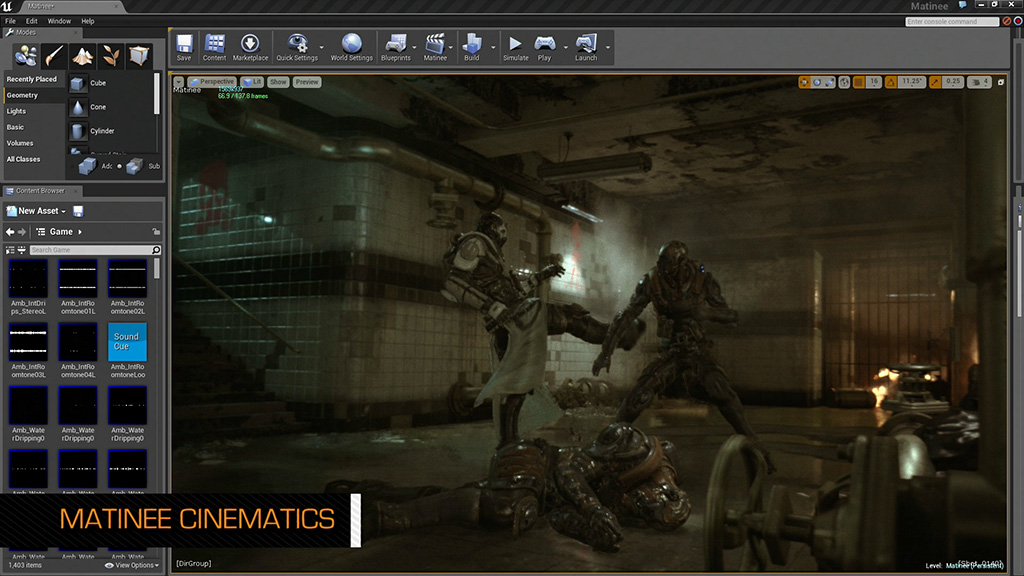Open View Options in Content Browser
Screen dimensions: 1024x576
(132, 565)
